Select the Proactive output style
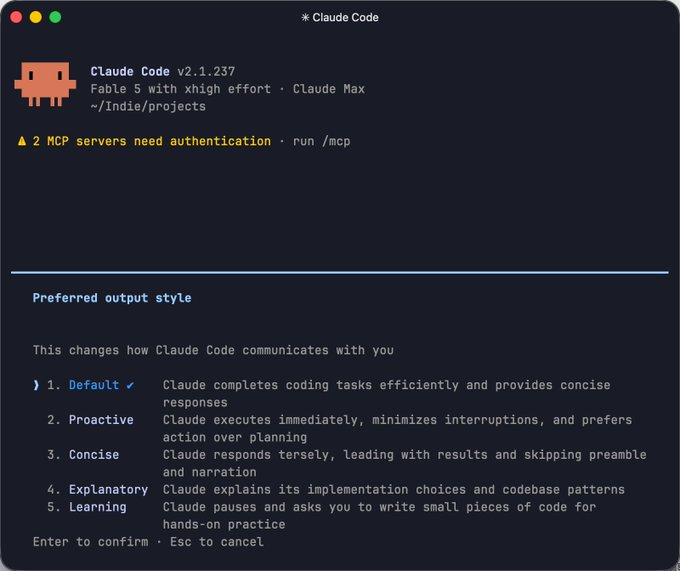The height and width of the screenshot is (571, 680). pos(101,420)
